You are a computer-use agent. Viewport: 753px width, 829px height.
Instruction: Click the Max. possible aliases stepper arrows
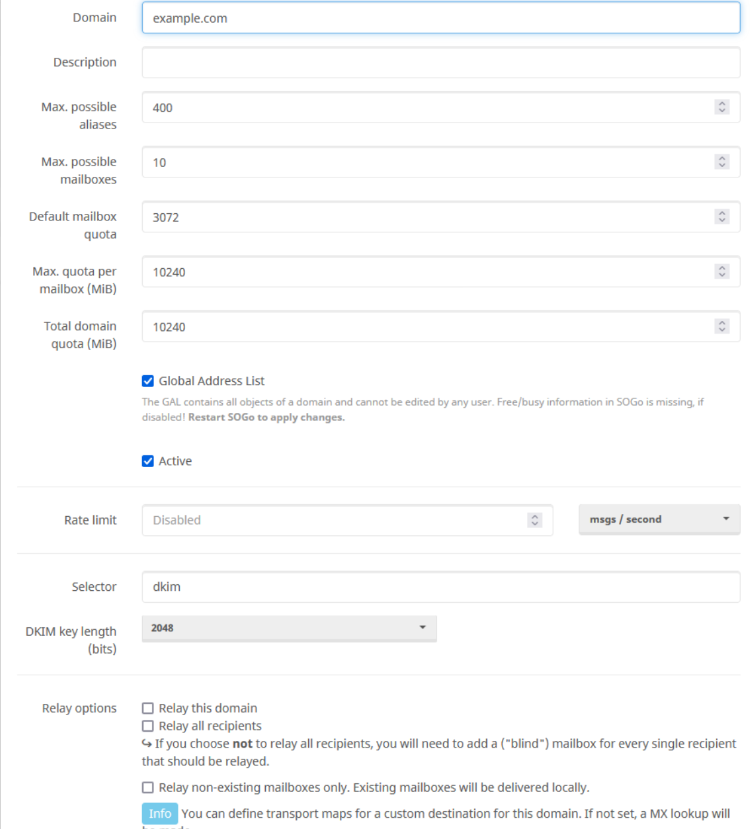pyautogui.click(x=721, y=107)
